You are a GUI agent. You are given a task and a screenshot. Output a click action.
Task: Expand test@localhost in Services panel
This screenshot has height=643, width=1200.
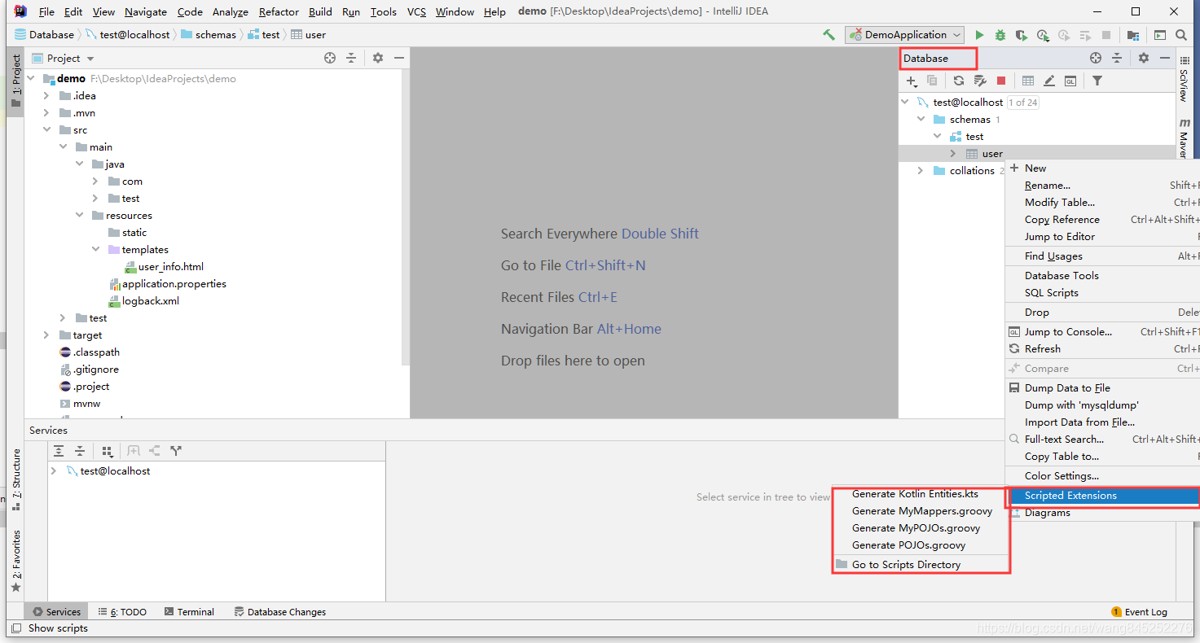click(x=54, y=471)
